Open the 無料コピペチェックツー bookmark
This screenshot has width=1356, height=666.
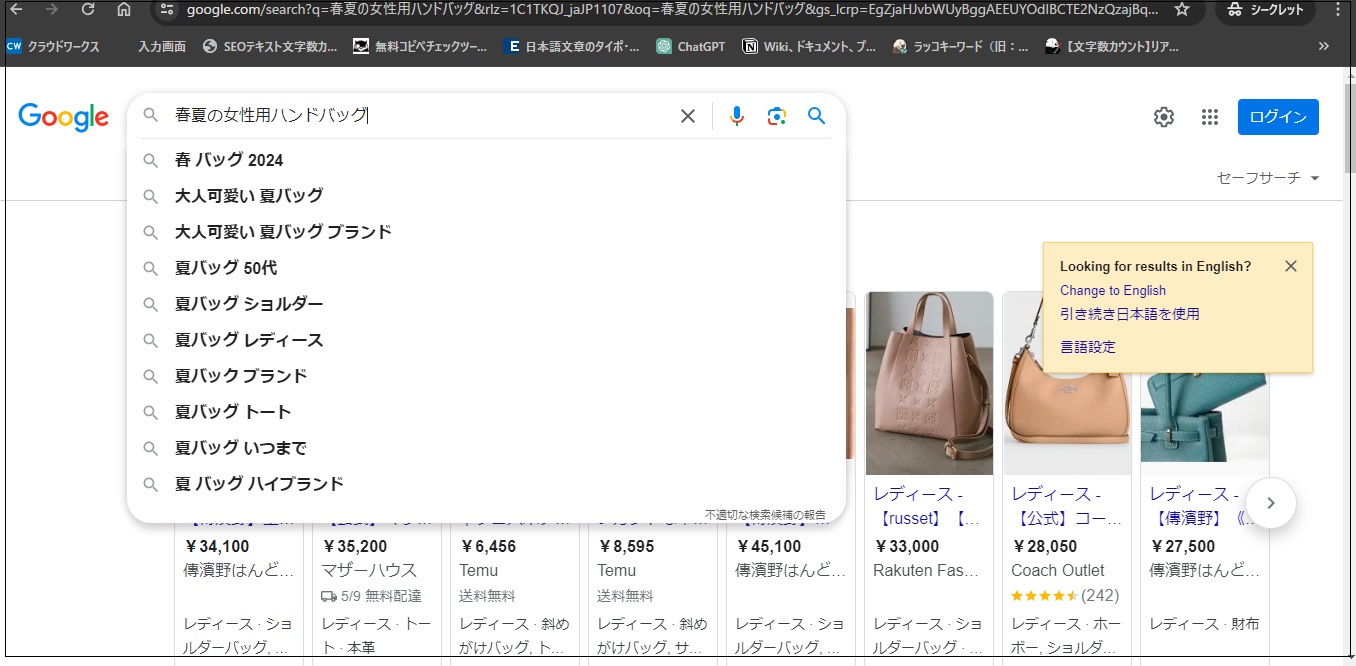pos(421,46)
